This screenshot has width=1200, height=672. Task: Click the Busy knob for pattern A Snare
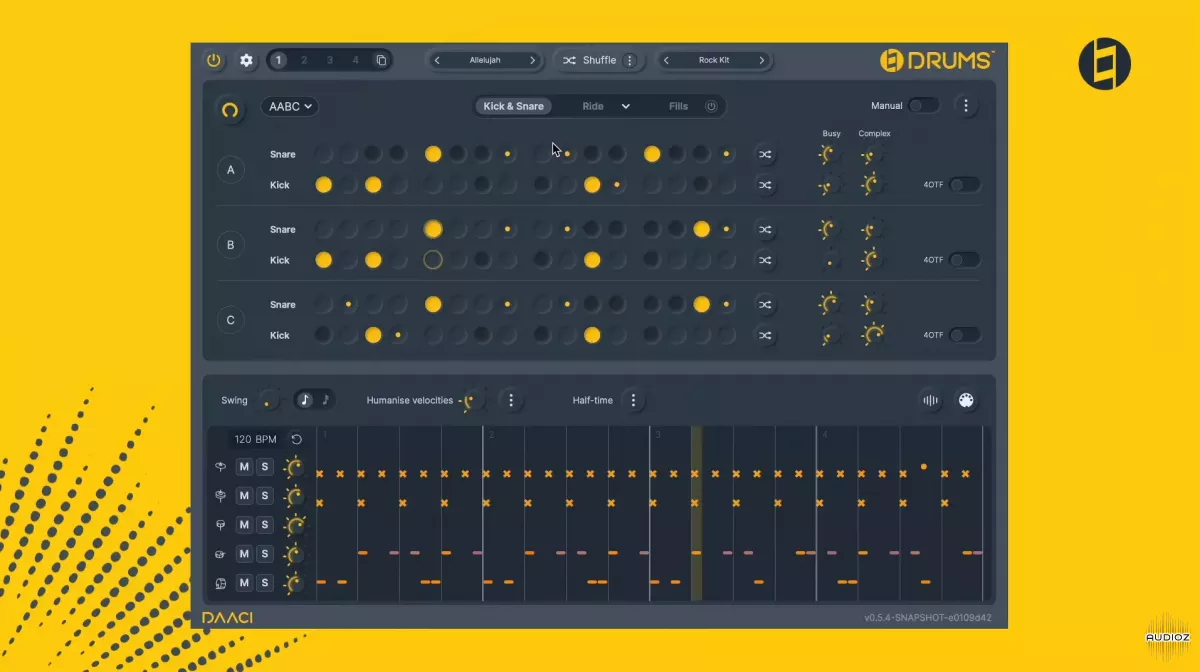pyautogui.click(x=828, y=154)
